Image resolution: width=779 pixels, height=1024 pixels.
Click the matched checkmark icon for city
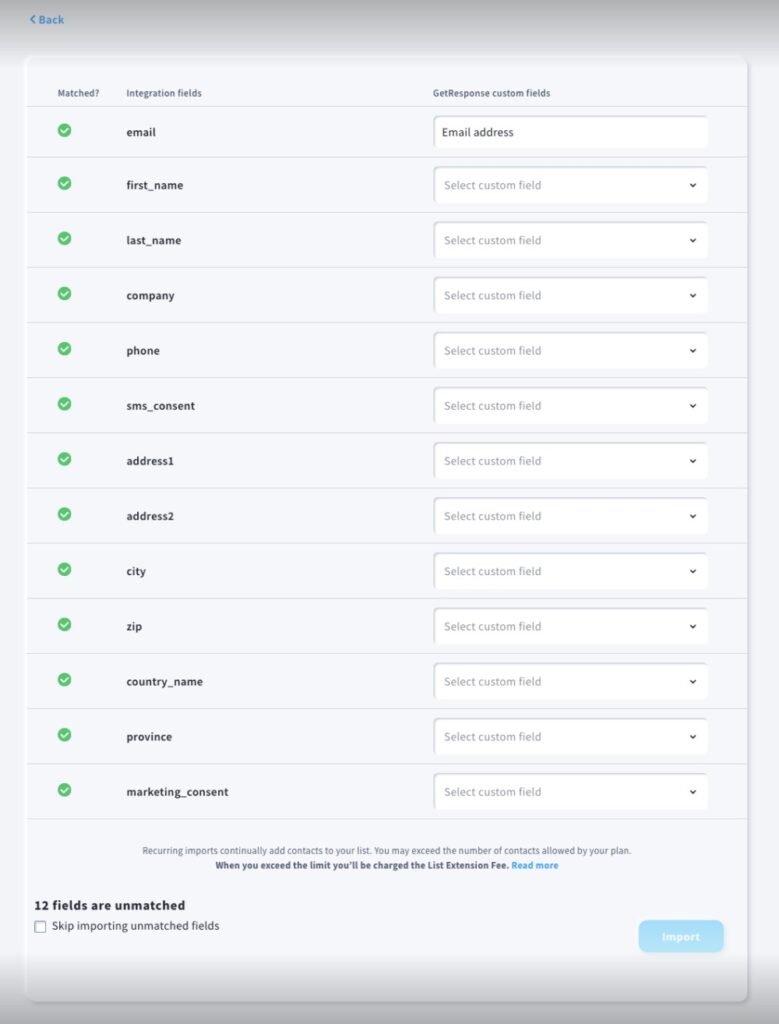click(64, 569)
